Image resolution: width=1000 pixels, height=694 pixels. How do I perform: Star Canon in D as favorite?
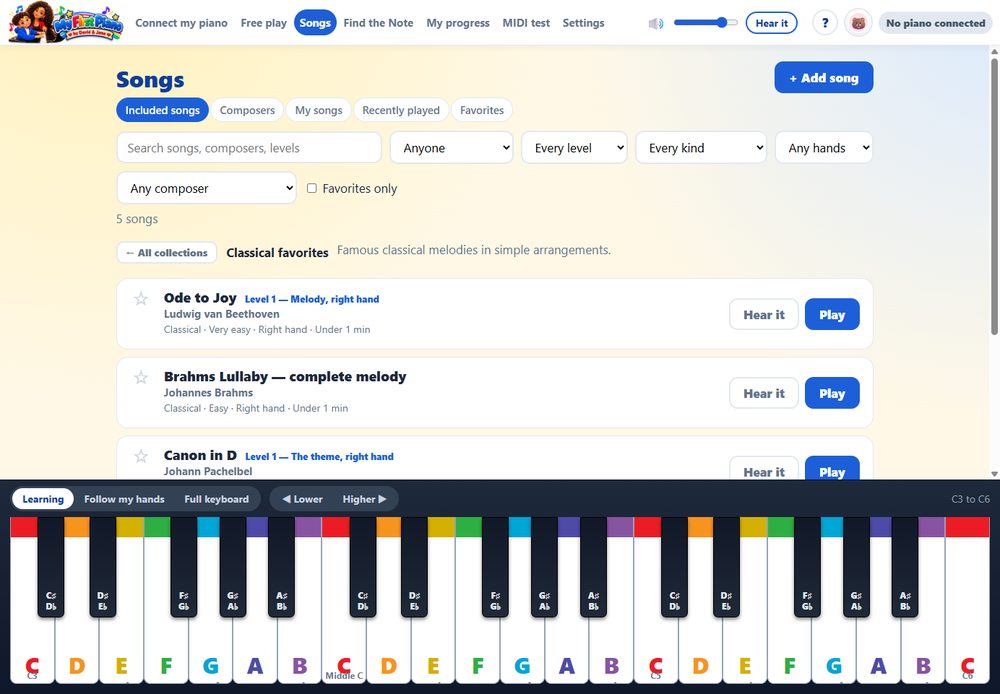(x=141, y=456)
